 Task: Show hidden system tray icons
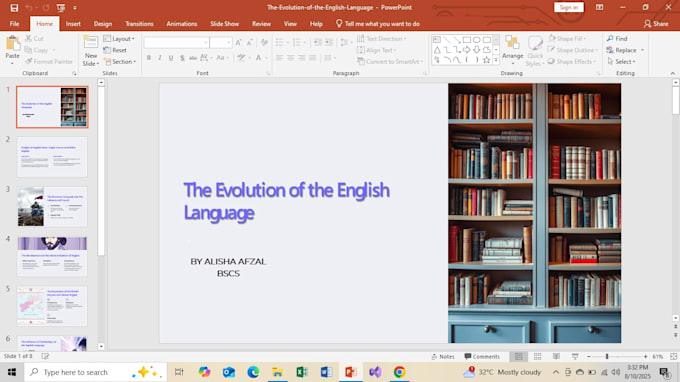(x=556, y=372)
